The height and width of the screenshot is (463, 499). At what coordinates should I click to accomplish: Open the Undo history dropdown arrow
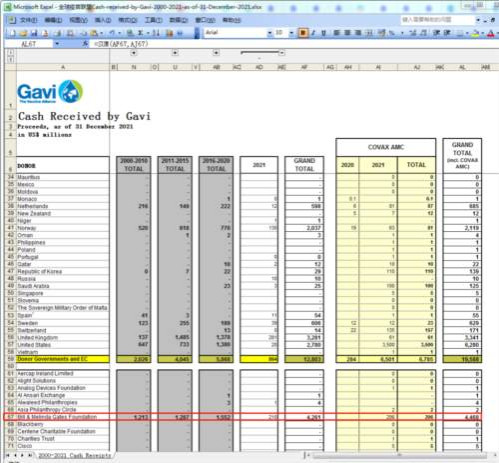pyautogui.click(x=119, y=33)
